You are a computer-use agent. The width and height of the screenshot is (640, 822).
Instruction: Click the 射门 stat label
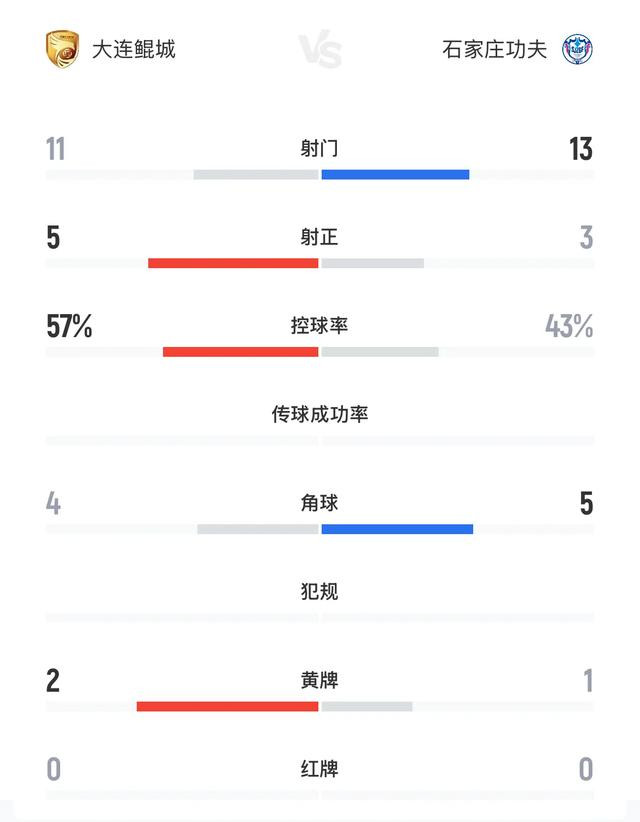click(319, 148)
